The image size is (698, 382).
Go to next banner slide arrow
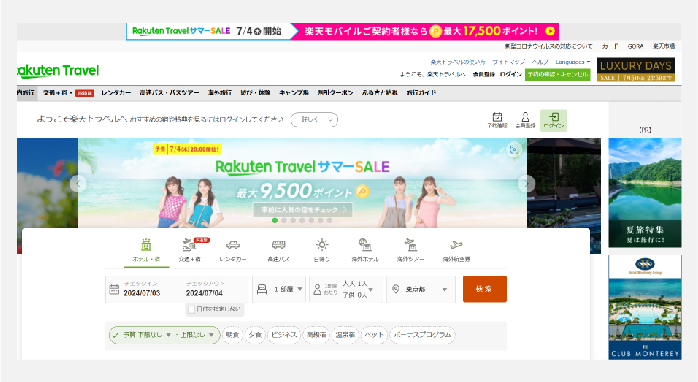(527, 183)
